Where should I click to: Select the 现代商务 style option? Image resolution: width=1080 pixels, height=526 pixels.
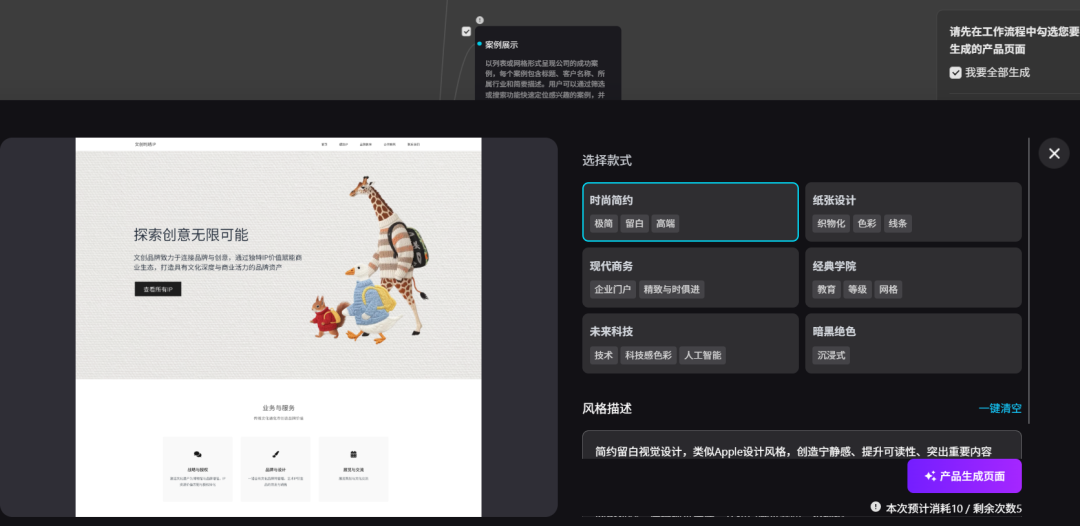pyautogui.click(x=690, y=277)
